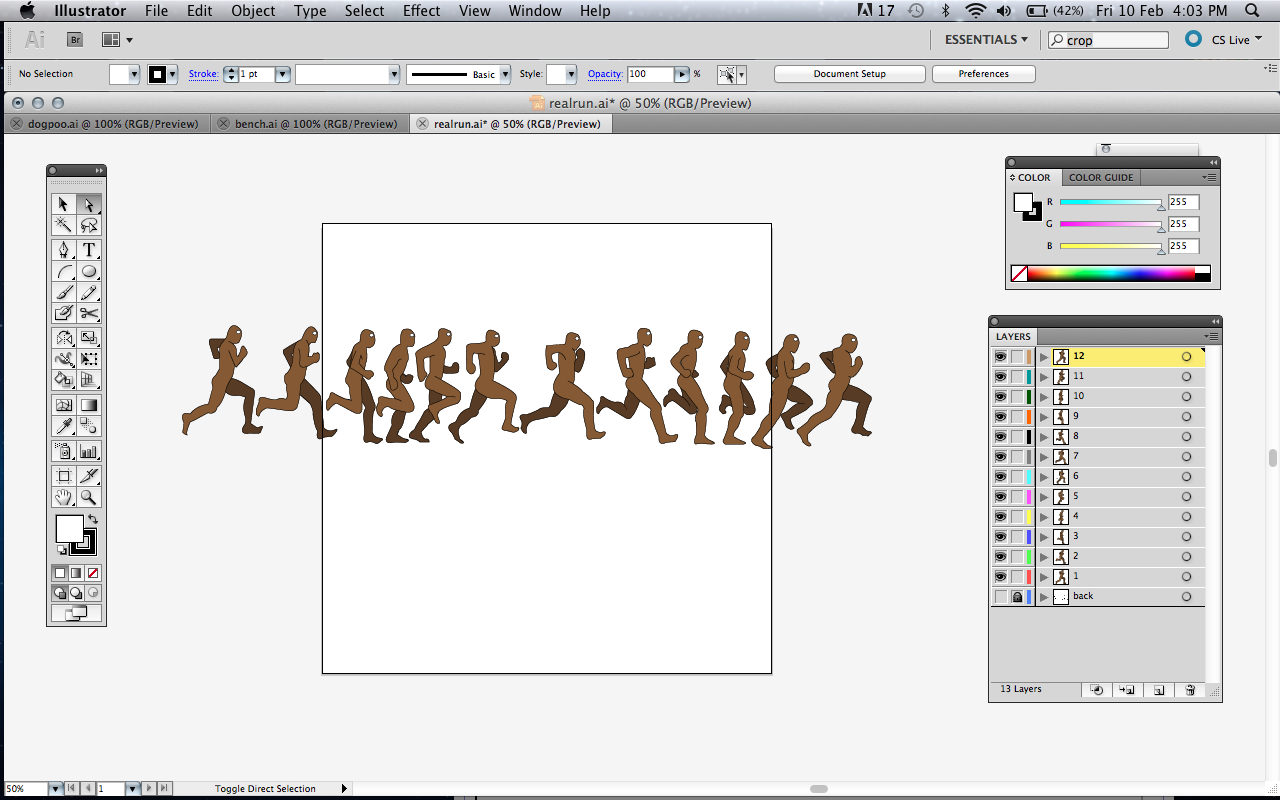The height and width of the screenshot is (800, 1280).
Task: Switch to the bench.ai document tab
Action: (316, 124)
